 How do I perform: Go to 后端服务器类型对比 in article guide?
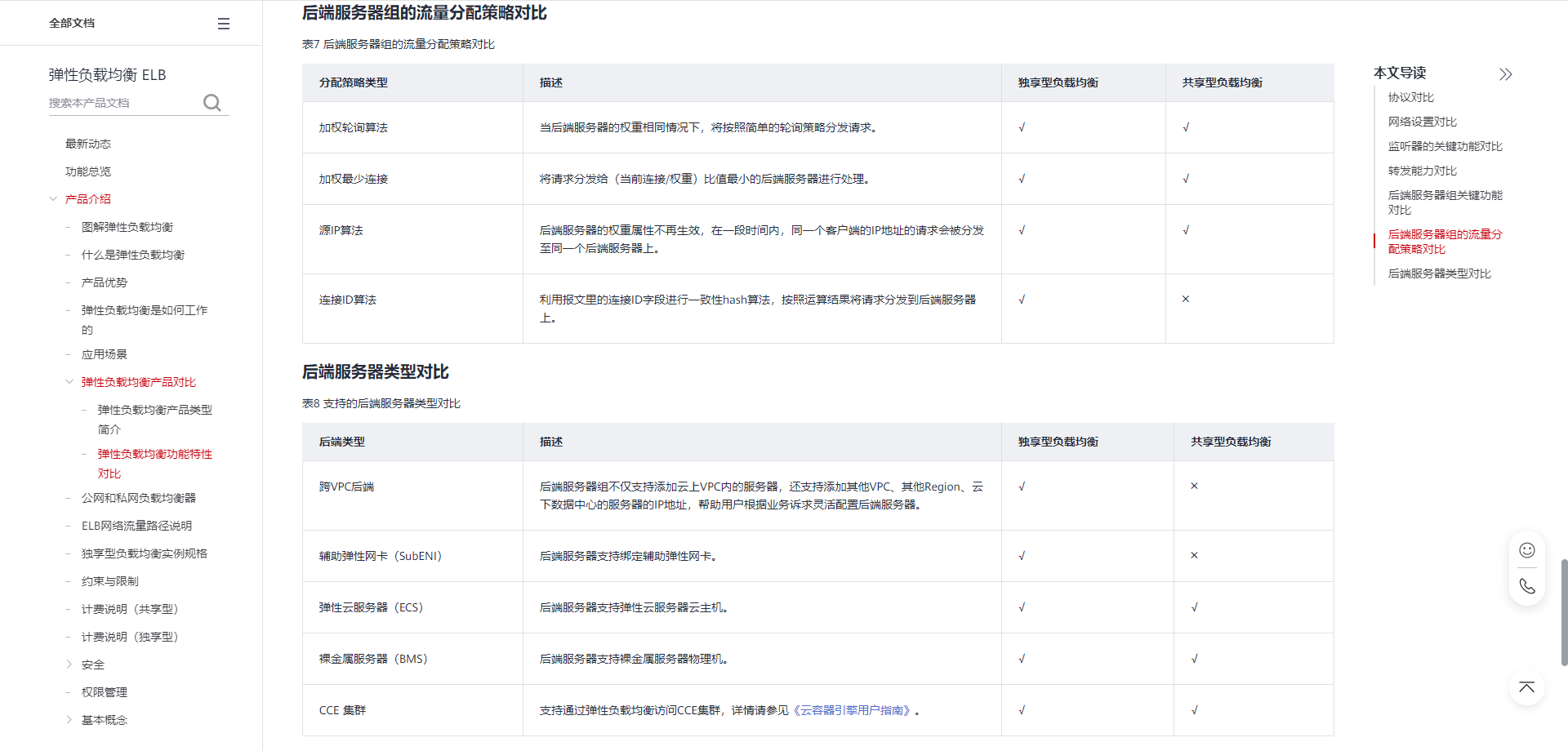1439,273
